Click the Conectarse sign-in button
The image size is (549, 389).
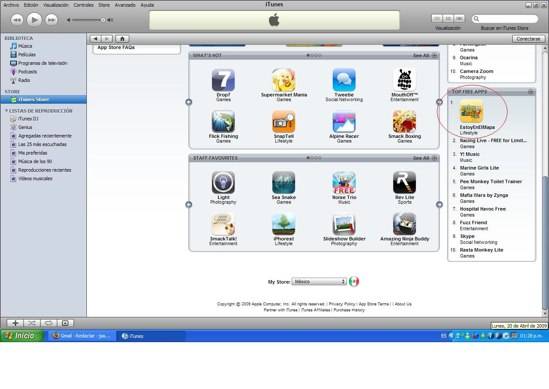coord(528,39)
